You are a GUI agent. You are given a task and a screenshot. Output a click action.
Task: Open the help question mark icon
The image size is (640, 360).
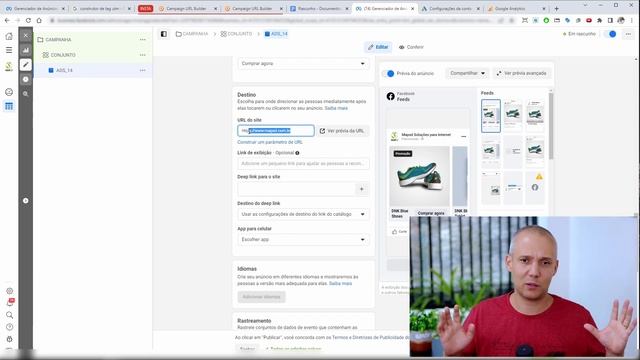(x=9, y=327)
